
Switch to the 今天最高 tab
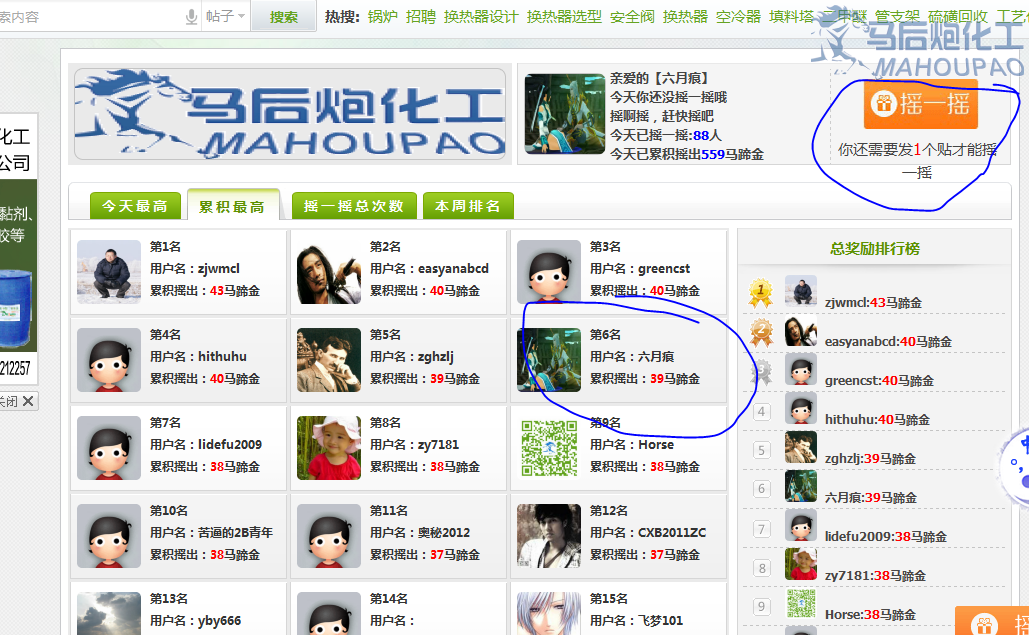[x=135, y=206]
